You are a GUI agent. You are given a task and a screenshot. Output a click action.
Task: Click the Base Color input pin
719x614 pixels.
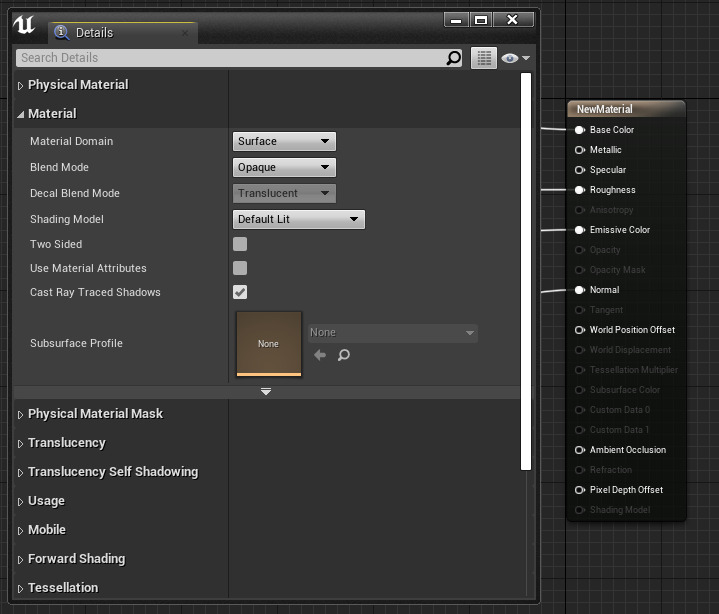[x=579, y=130]
